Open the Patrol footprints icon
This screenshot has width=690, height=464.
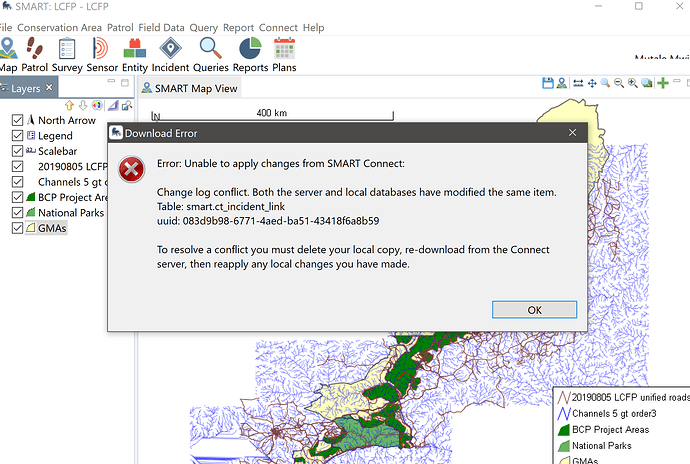[x=34, y=48]
